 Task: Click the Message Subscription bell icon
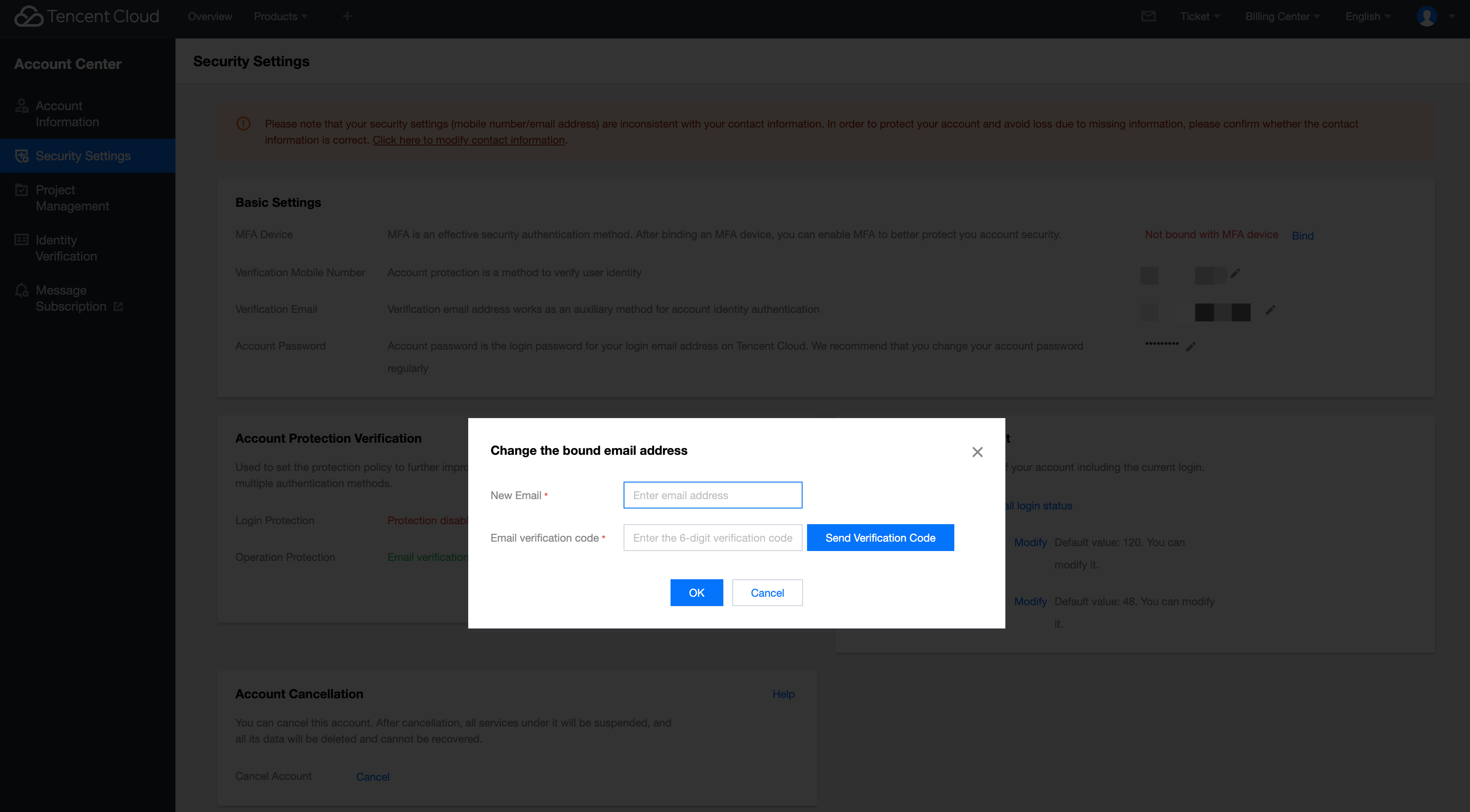pos(21,291)
